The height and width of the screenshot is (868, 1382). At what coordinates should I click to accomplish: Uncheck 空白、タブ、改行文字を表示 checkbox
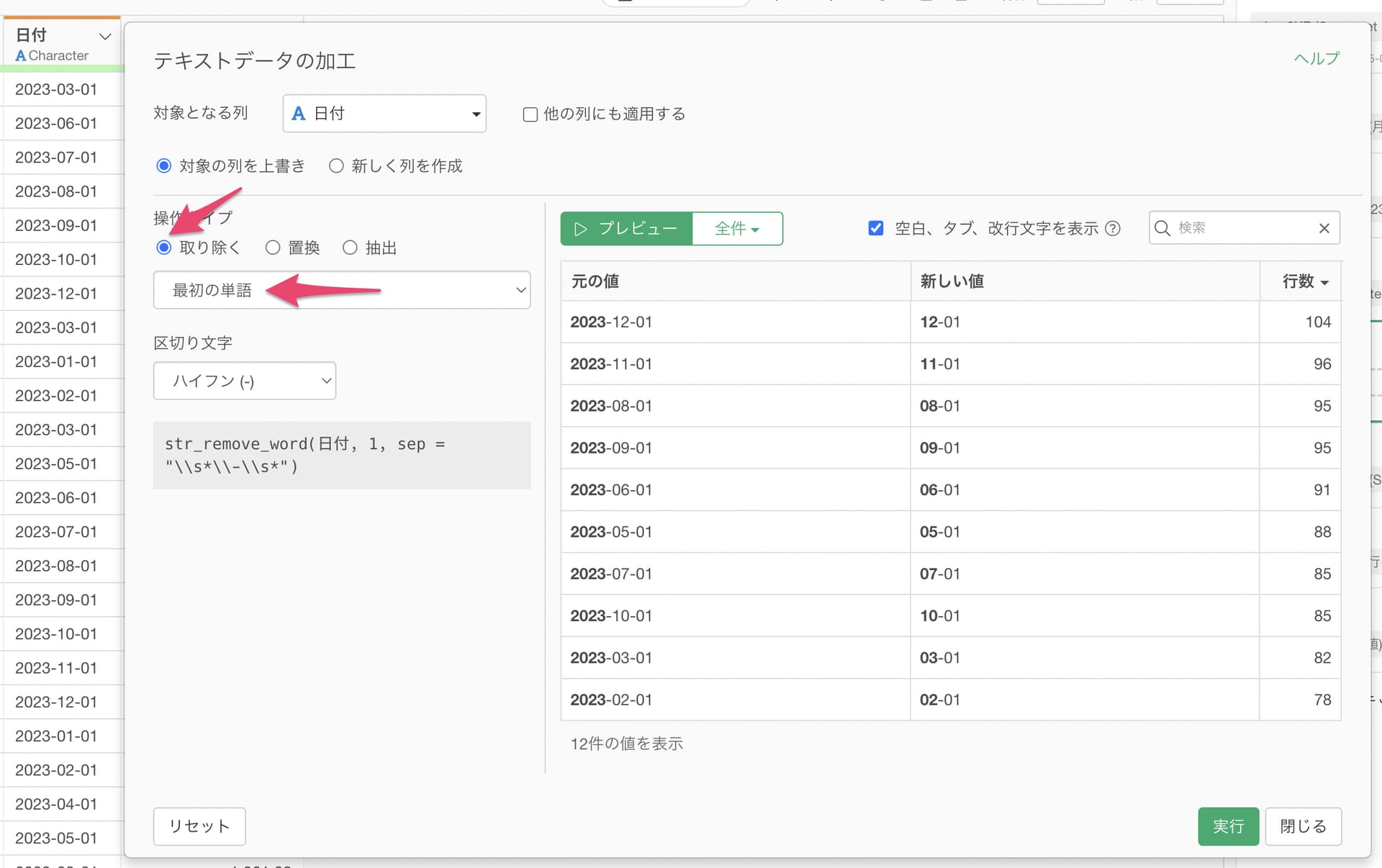pos(876,228)
